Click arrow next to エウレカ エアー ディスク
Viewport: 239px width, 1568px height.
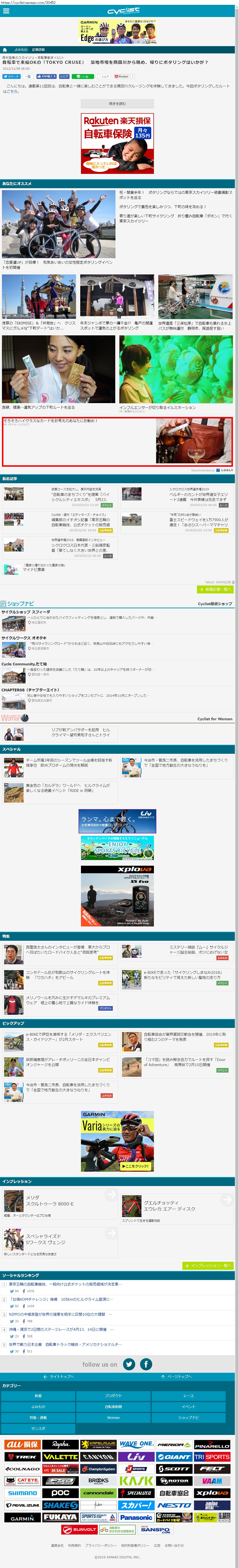[227, 1200]
